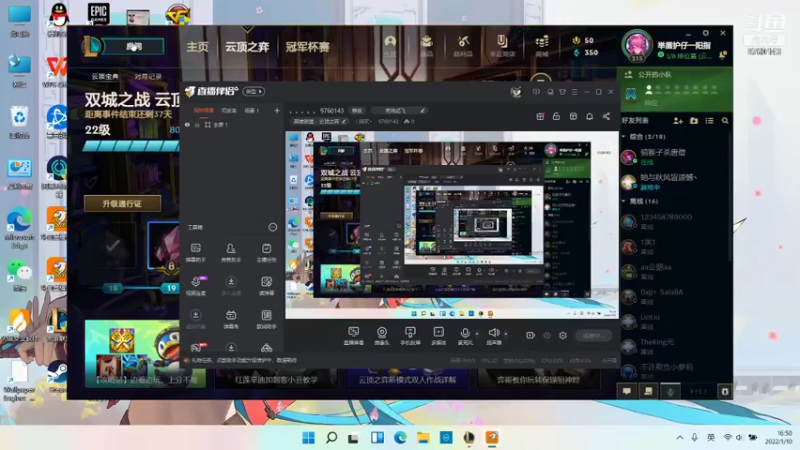
Task: Open 商城 store icon in League client
Action: pos(541,45)
